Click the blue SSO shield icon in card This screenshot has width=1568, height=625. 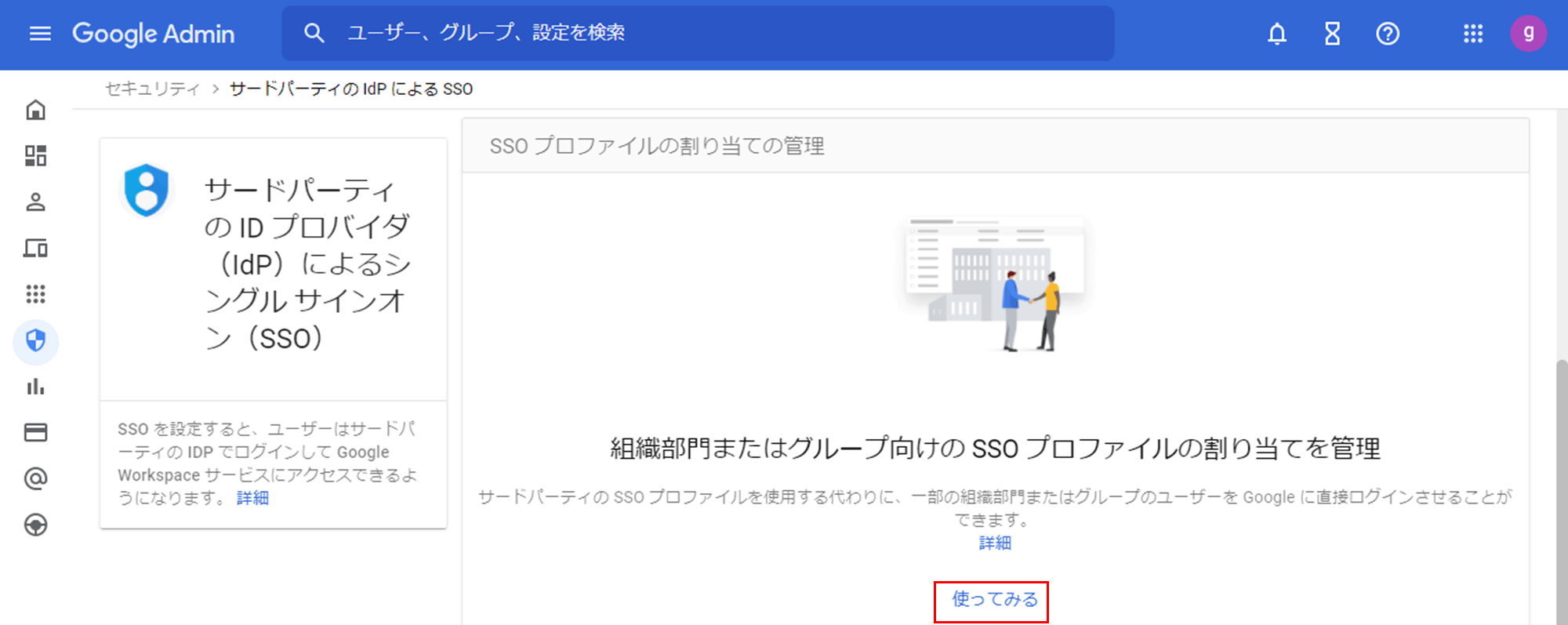(x=147, y=190)
